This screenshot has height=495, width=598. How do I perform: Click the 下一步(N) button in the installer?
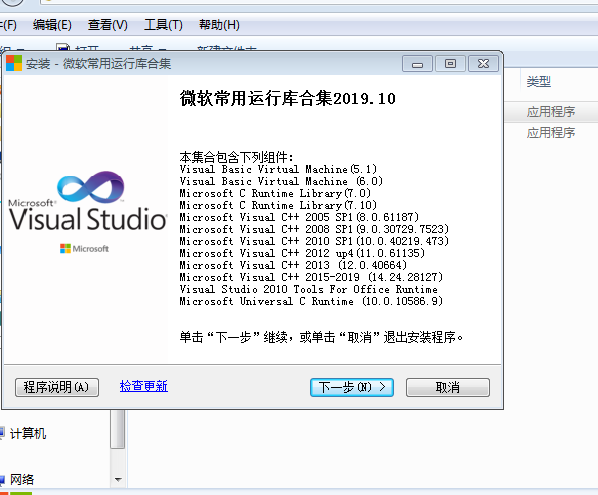click(x=352, y=387)
